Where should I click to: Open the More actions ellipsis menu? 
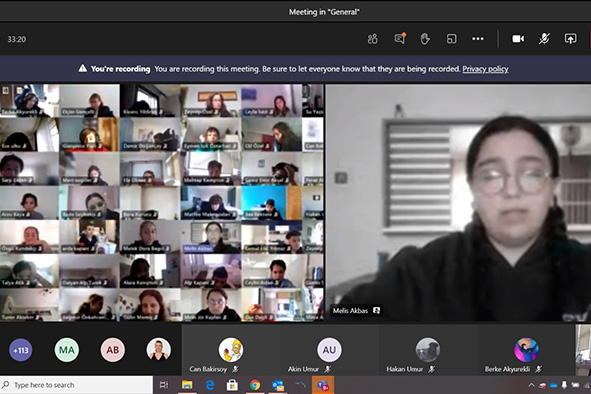(478, 39)
